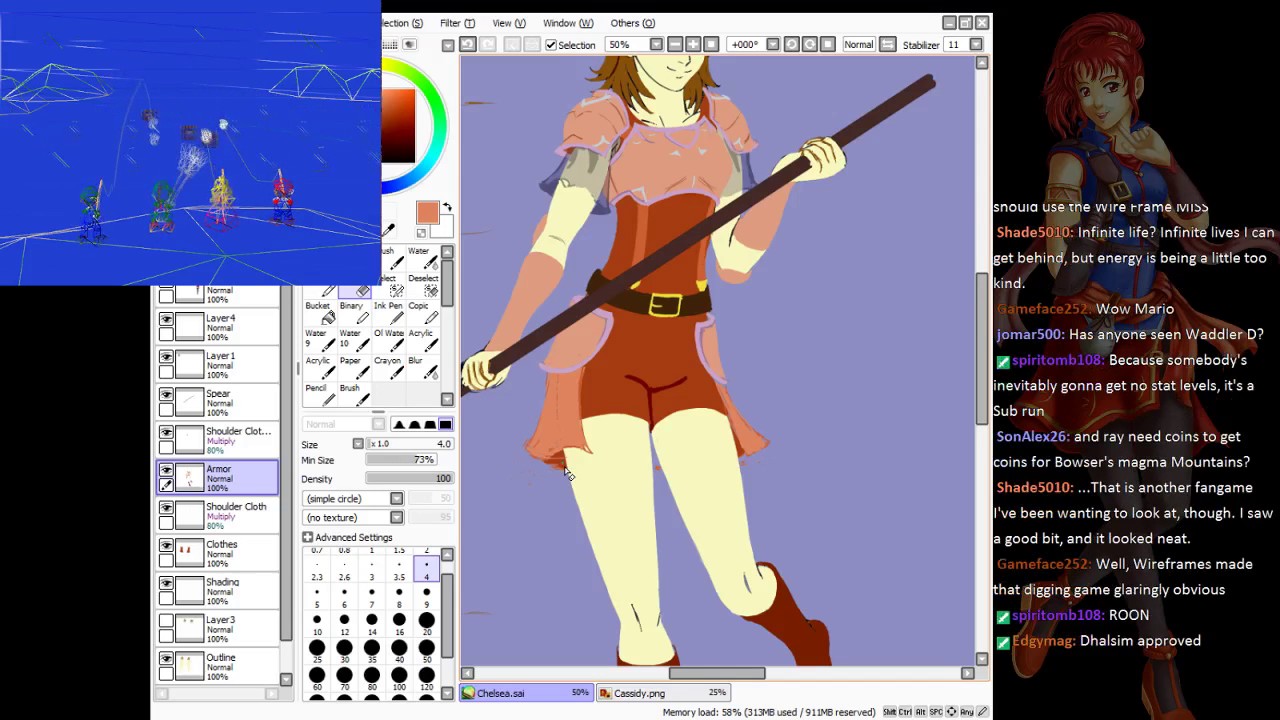Hide the Clothes layer

[166, 546]
